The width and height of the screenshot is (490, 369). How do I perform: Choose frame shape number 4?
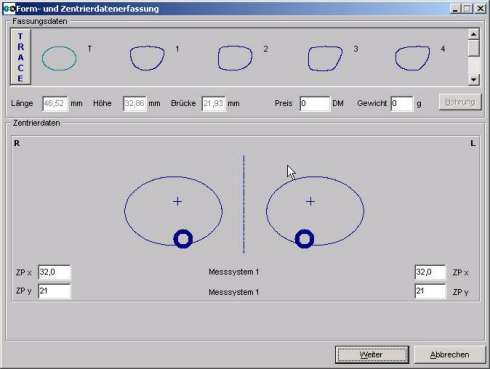tap(412, 58)
